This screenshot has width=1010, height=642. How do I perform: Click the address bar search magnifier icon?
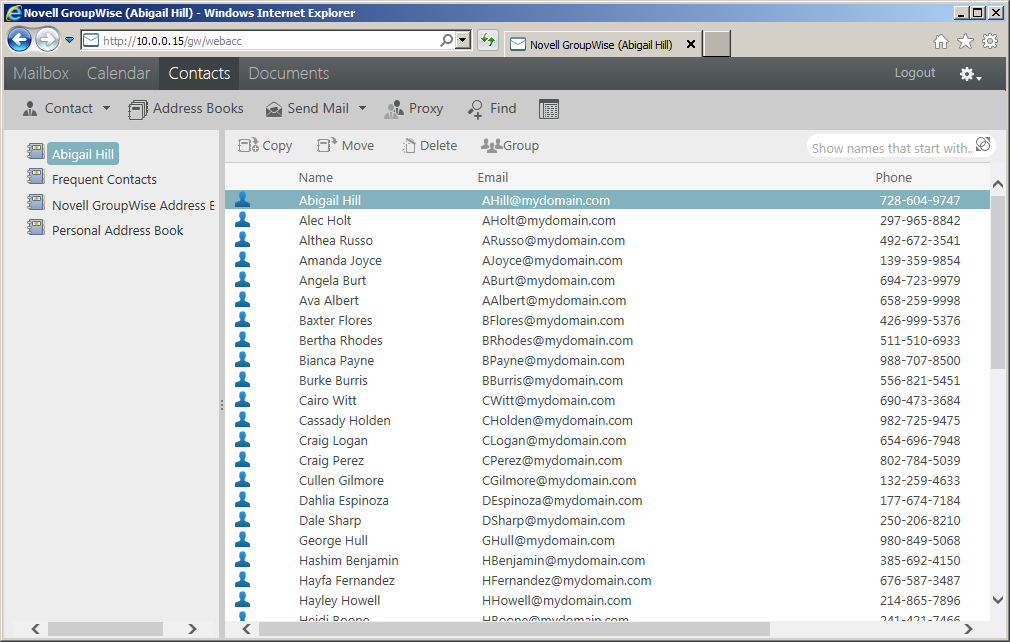coord(446,41)
